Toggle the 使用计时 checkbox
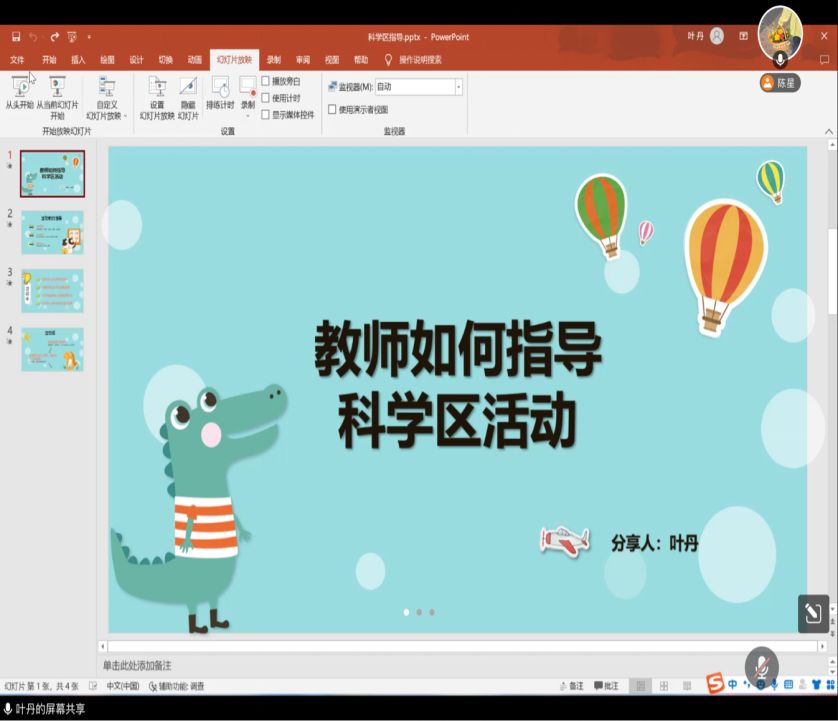Image resolution: width=838 pixels, height=721 pixels. 266,98
